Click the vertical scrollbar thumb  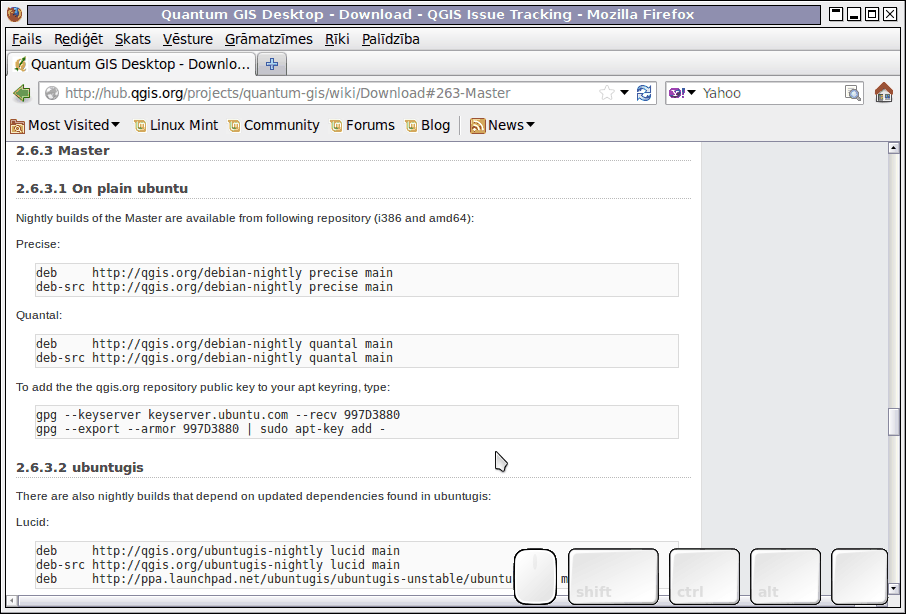(894, 422)
